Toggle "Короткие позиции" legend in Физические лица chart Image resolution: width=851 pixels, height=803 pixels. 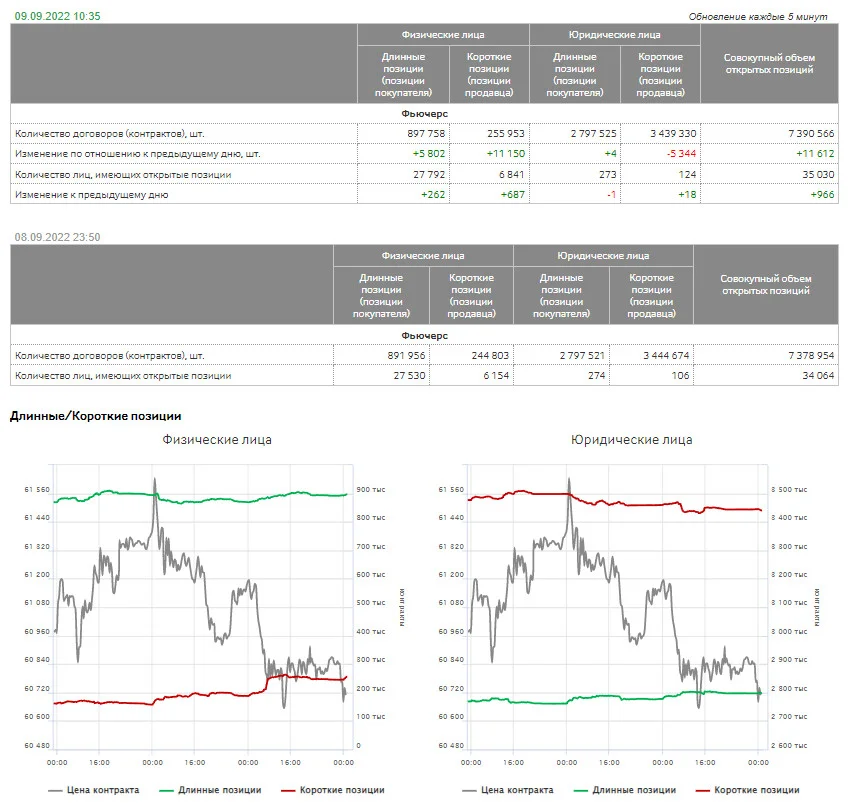tap(333, 790)
